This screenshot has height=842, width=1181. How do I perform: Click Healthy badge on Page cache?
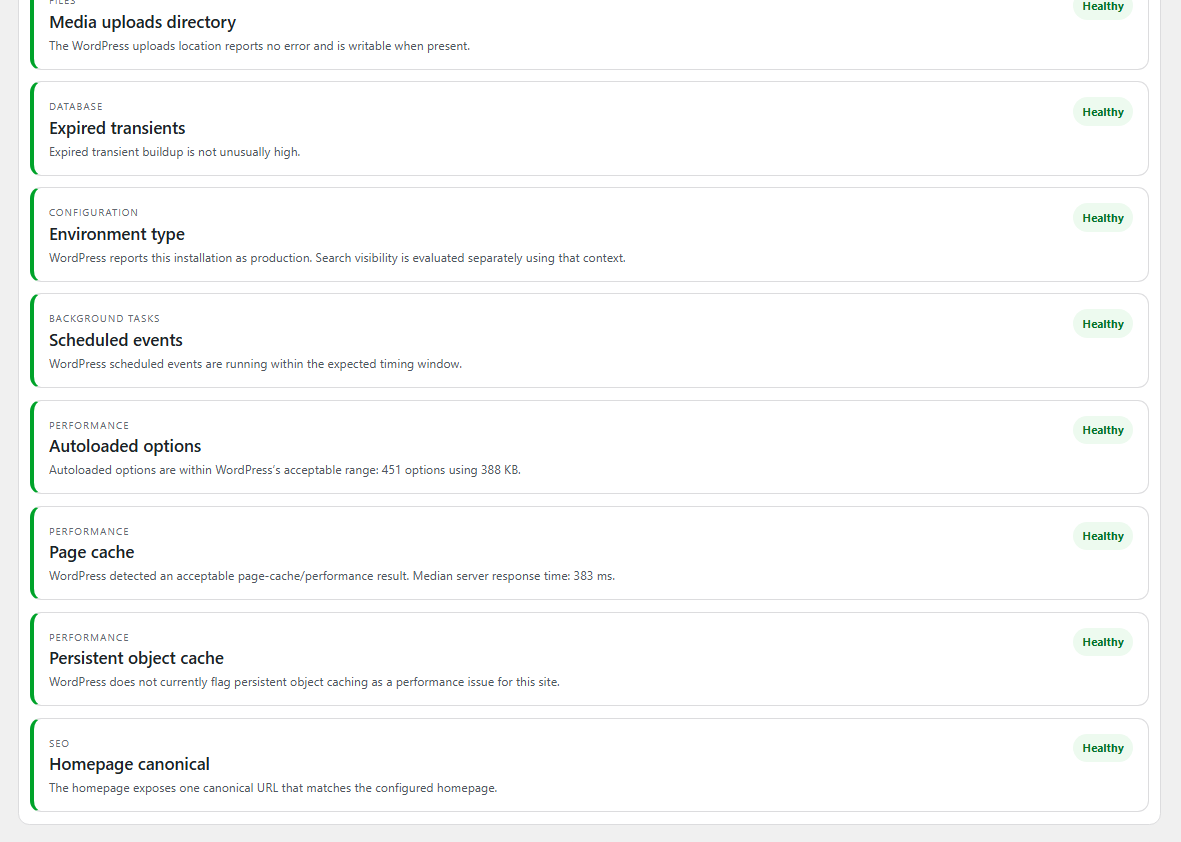click(x=1103, y=536)
